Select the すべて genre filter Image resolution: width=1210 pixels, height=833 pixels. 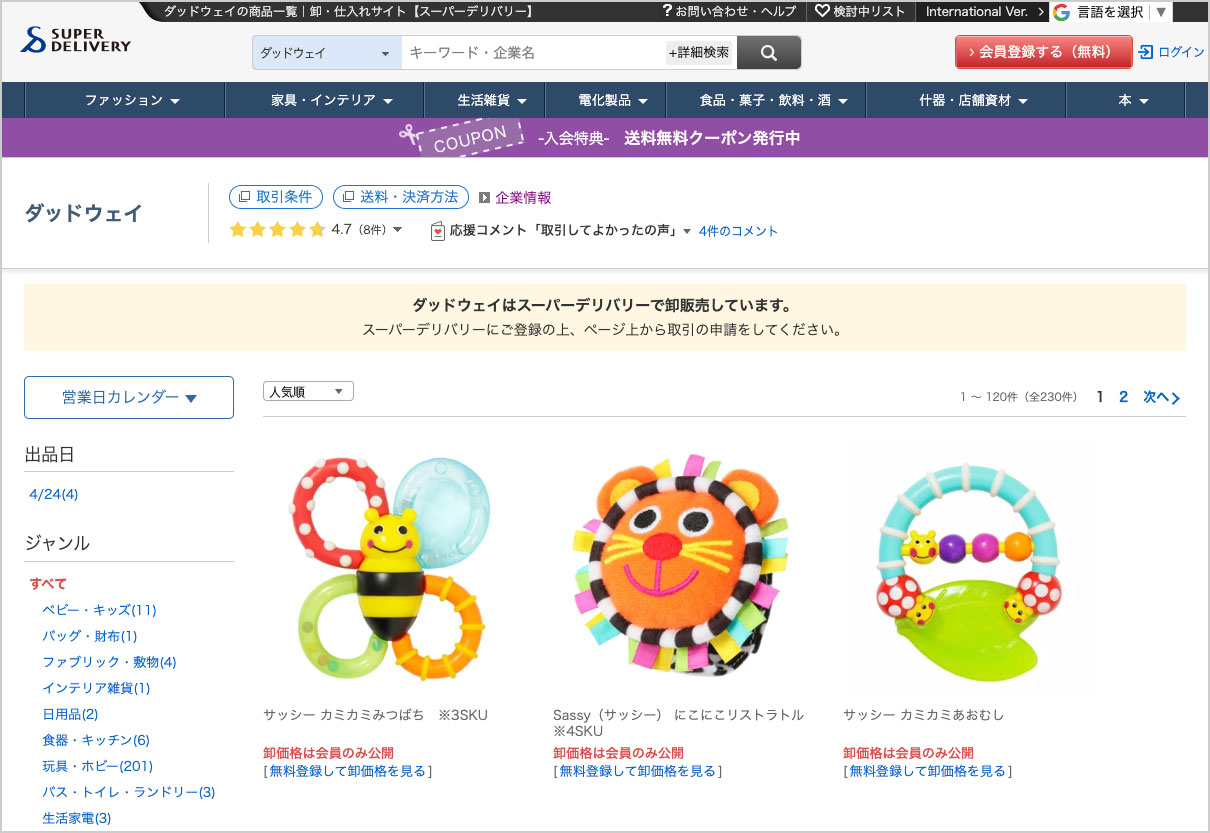click(x=48, y=583)
